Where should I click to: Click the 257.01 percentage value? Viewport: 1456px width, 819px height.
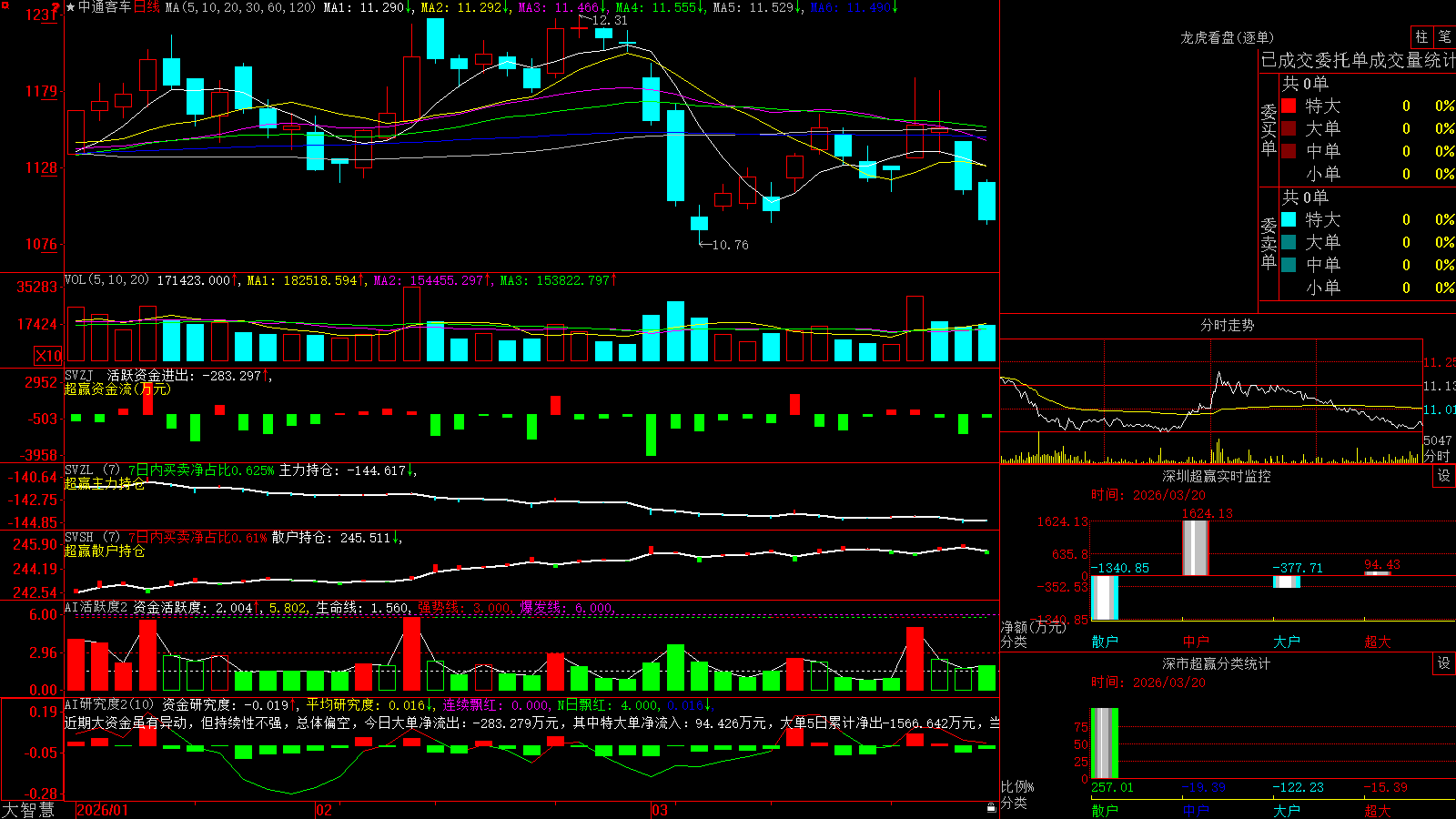[1113, 787]
